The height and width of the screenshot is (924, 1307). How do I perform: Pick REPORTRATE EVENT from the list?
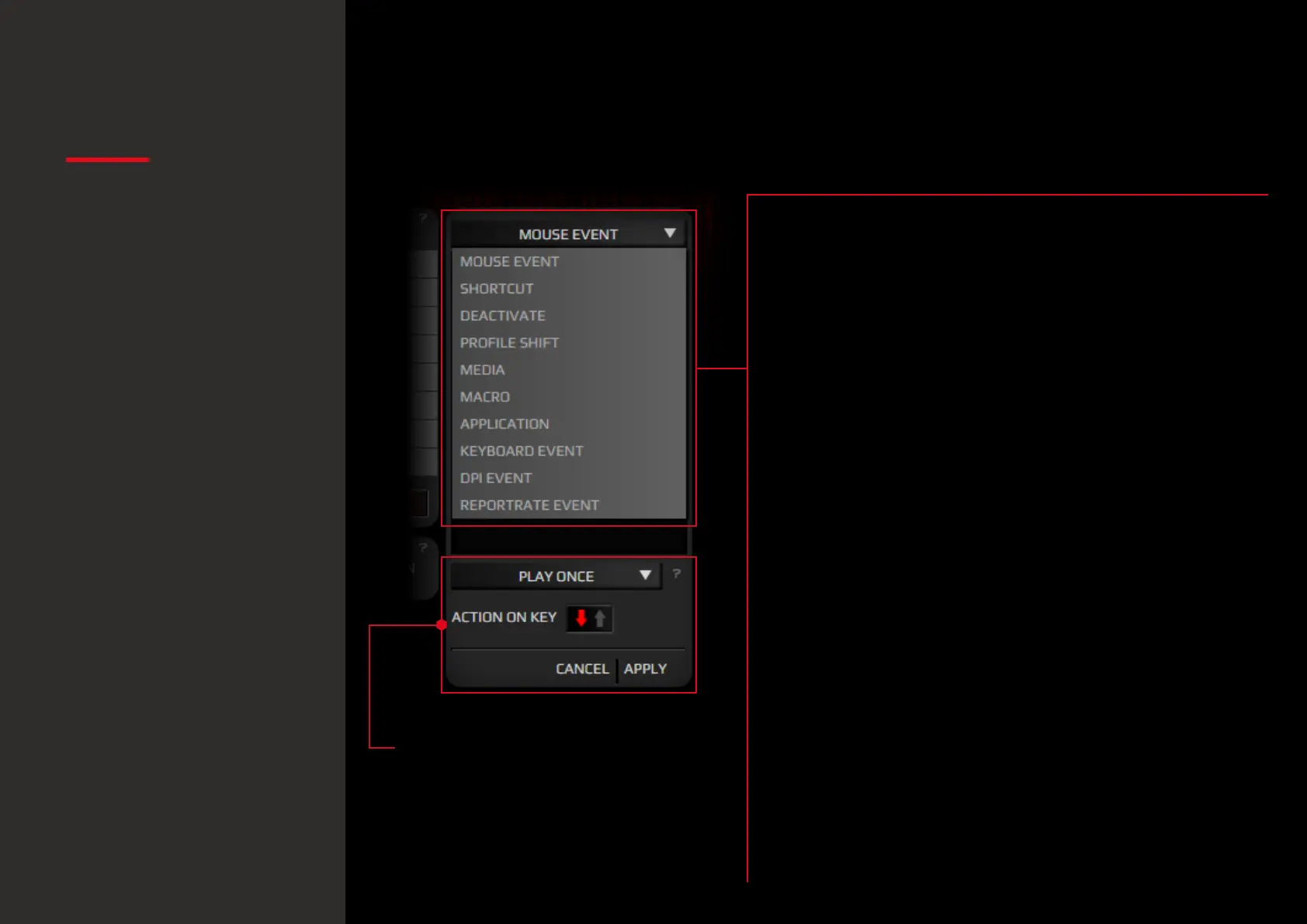click(569, 505)
